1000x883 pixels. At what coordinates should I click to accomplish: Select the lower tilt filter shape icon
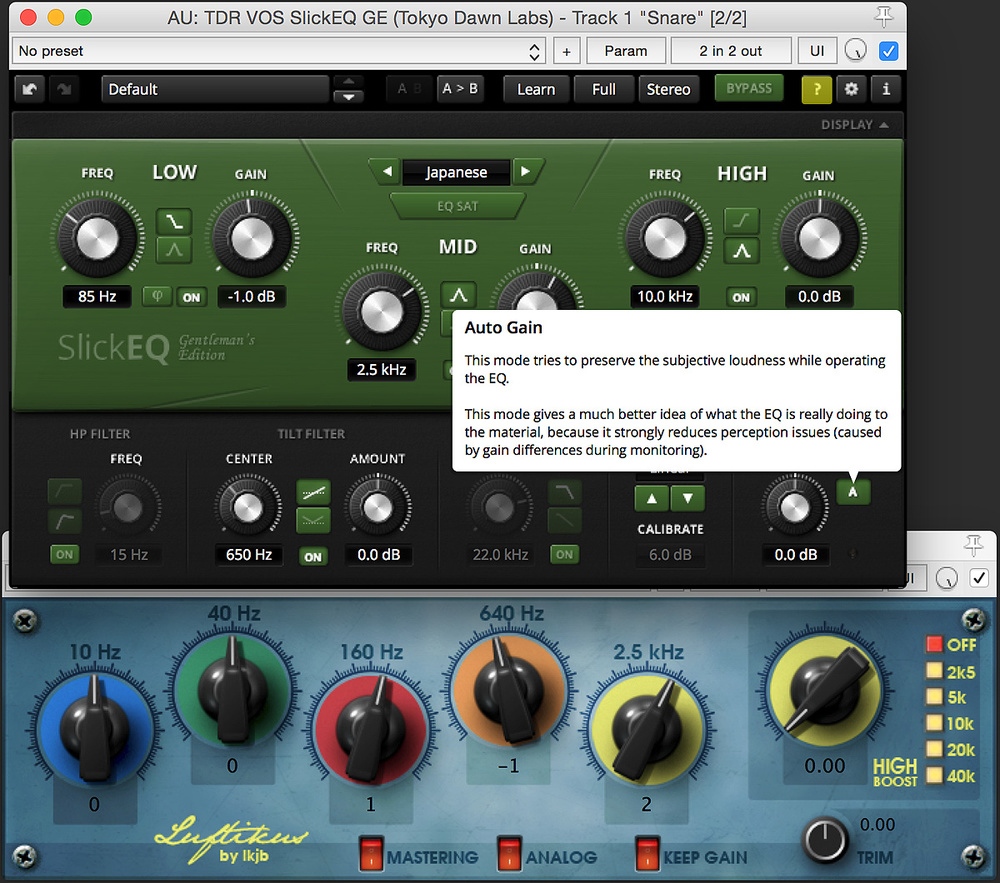(x=313, y=521)
